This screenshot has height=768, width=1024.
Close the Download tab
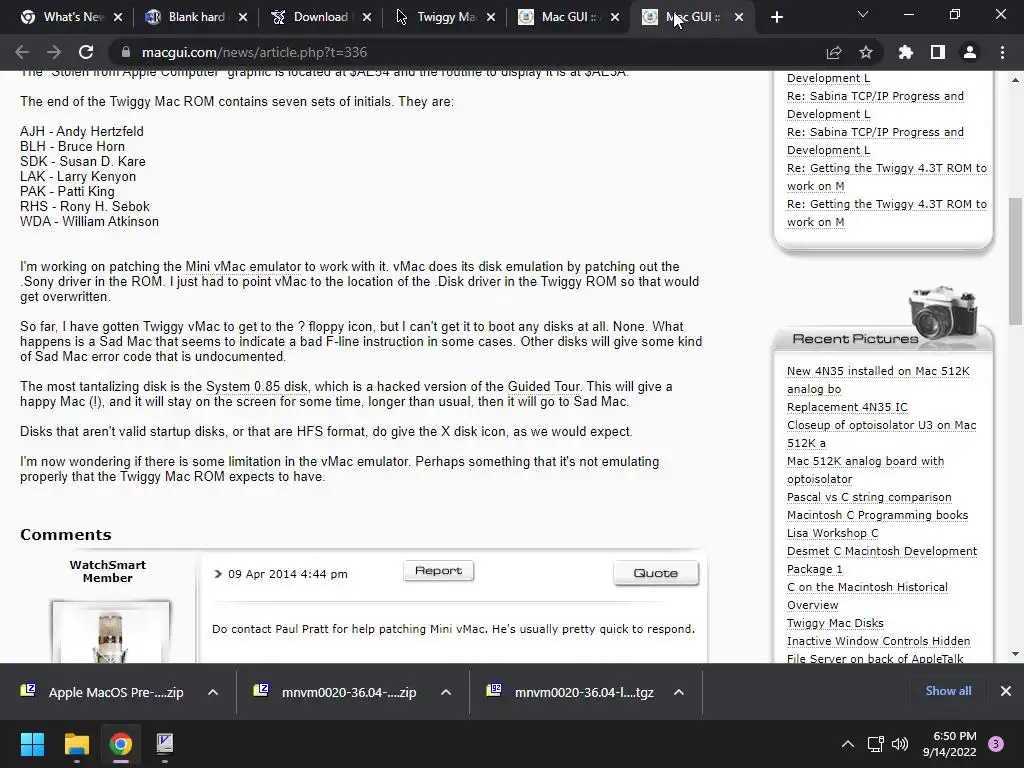point(367,17)
